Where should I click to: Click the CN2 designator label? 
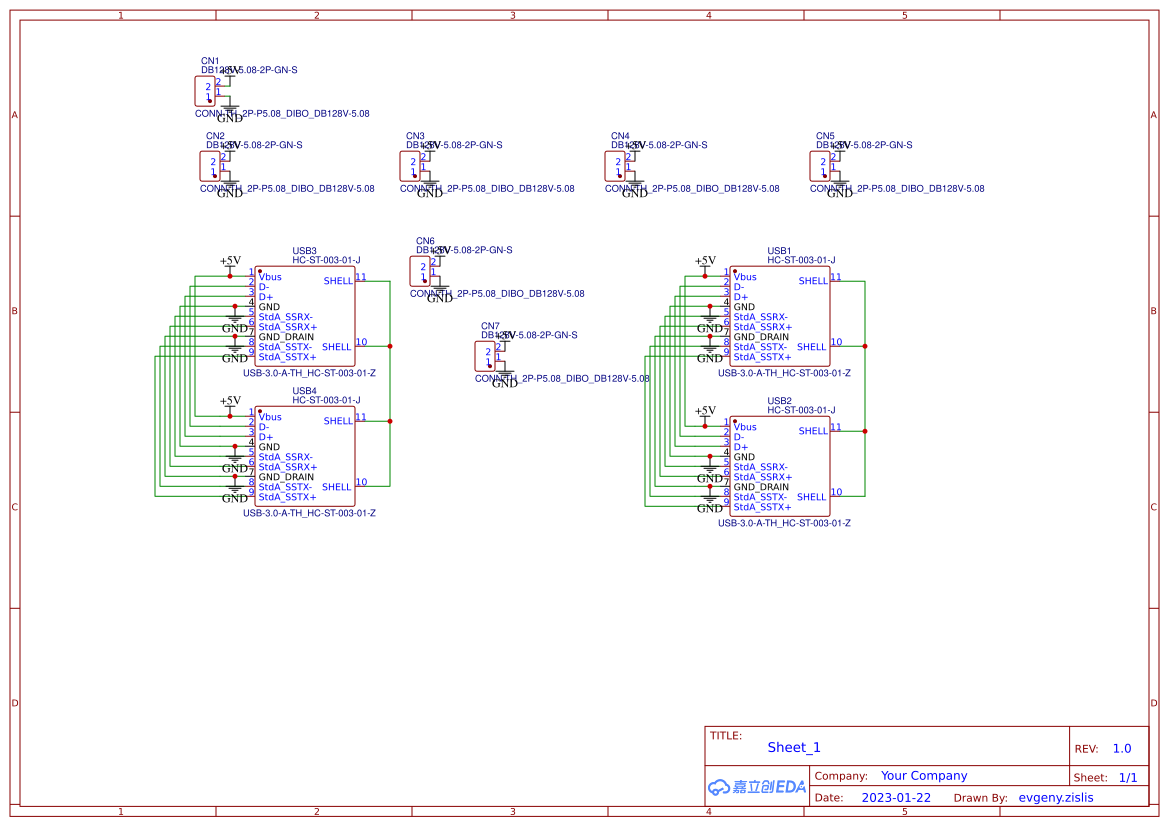click(x=215, y=136)
